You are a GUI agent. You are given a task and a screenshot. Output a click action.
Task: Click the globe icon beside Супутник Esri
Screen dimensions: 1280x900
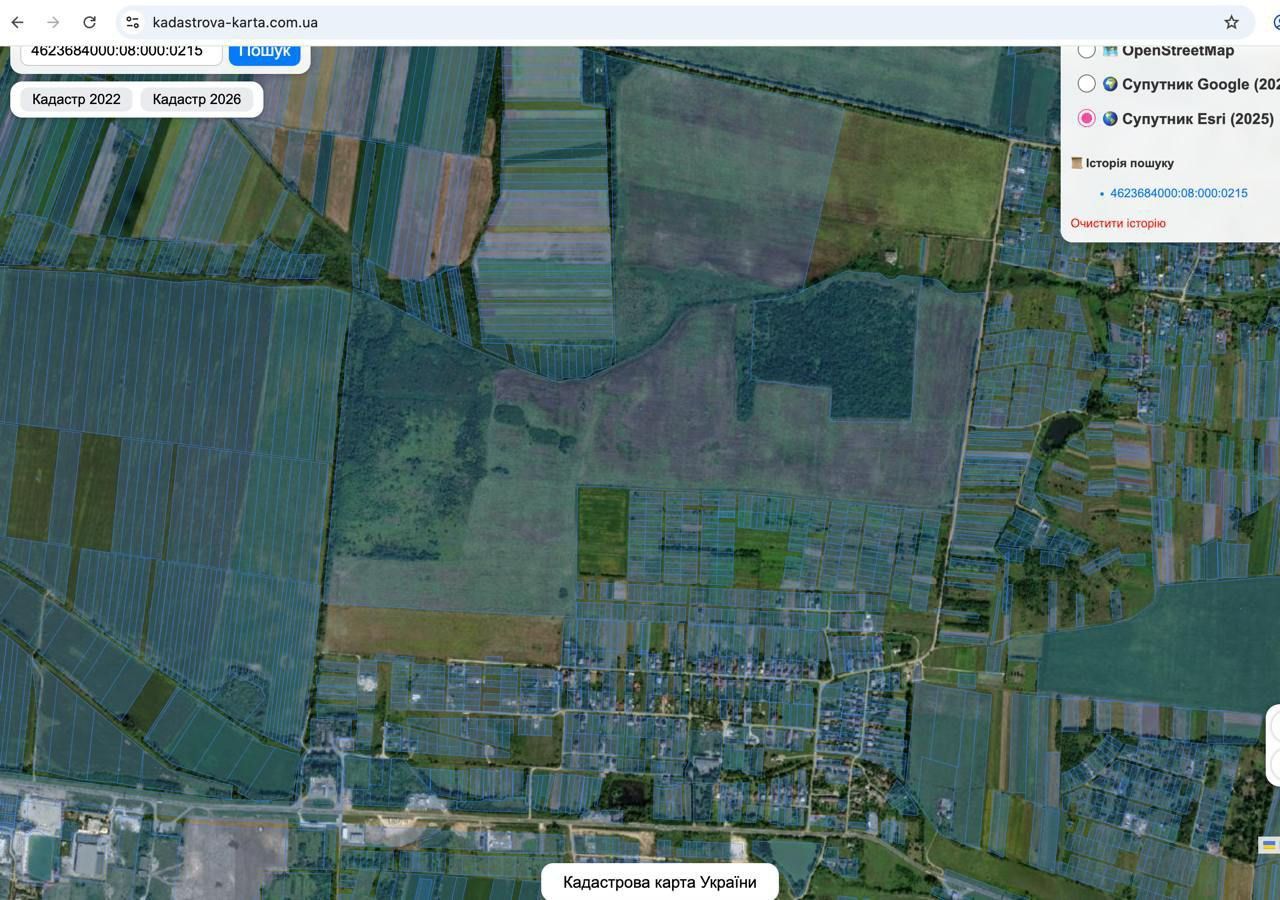(1110, 119)
